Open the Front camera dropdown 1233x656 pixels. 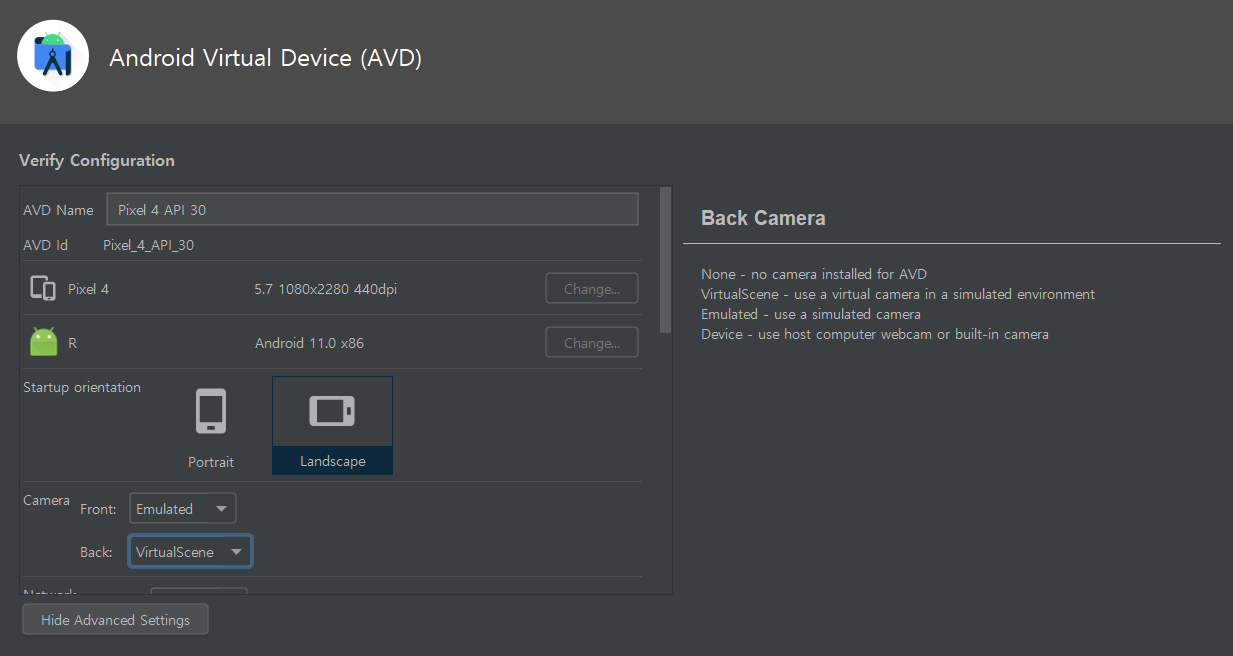coord(183,509)
